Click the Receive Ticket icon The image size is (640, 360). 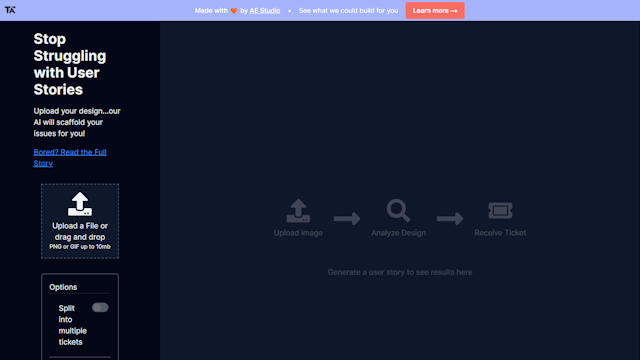click(500, 211)
